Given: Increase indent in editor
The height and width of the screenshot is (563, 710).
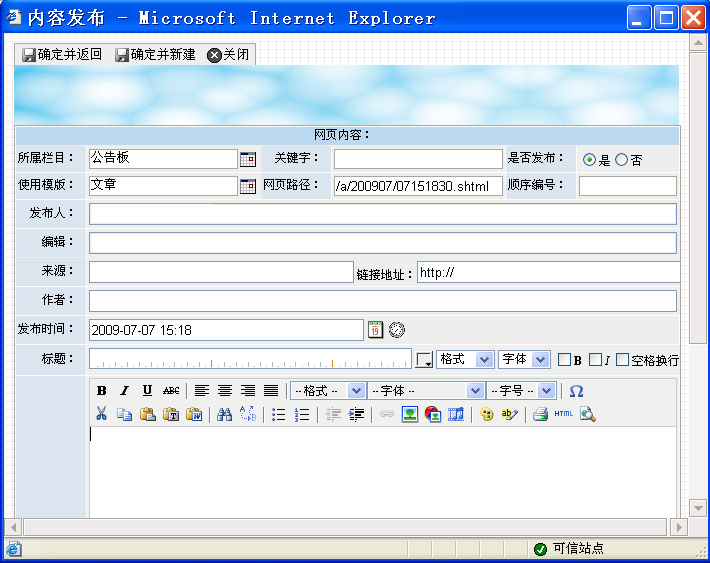Looking at the screenshot, I should click(356, 414).
